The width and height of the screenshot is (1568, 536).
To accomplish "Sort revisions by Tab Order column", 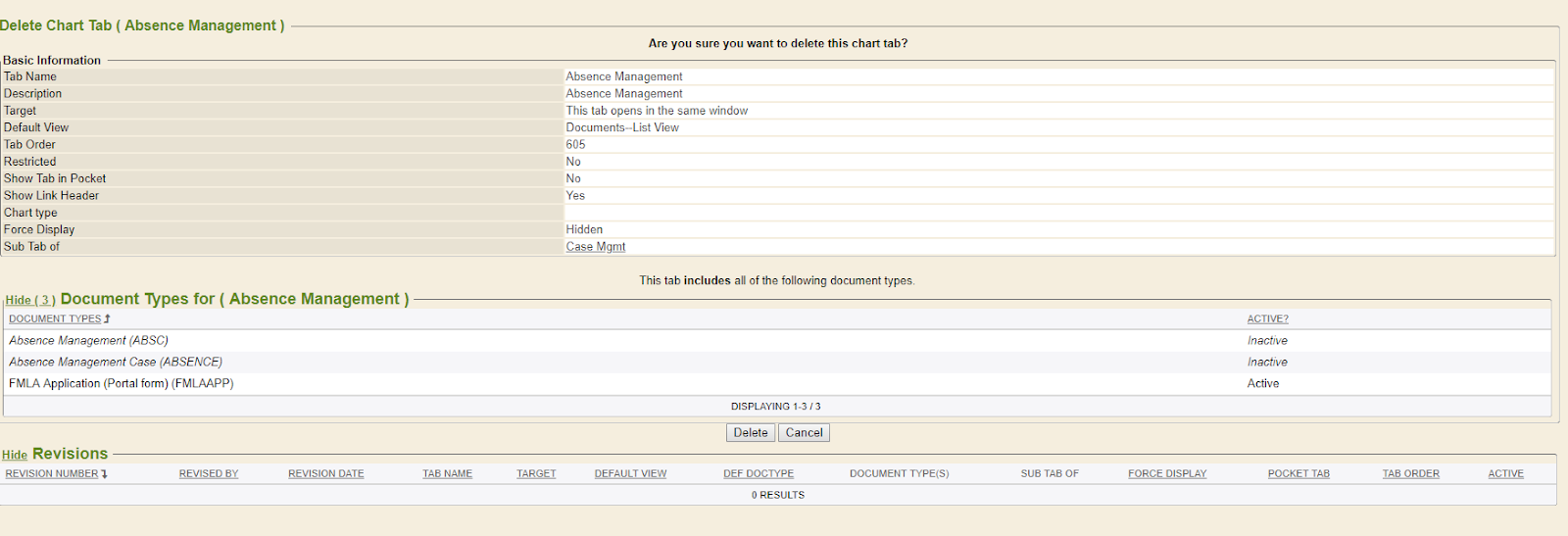I will pyautogui.click(x=1410, y=474).
